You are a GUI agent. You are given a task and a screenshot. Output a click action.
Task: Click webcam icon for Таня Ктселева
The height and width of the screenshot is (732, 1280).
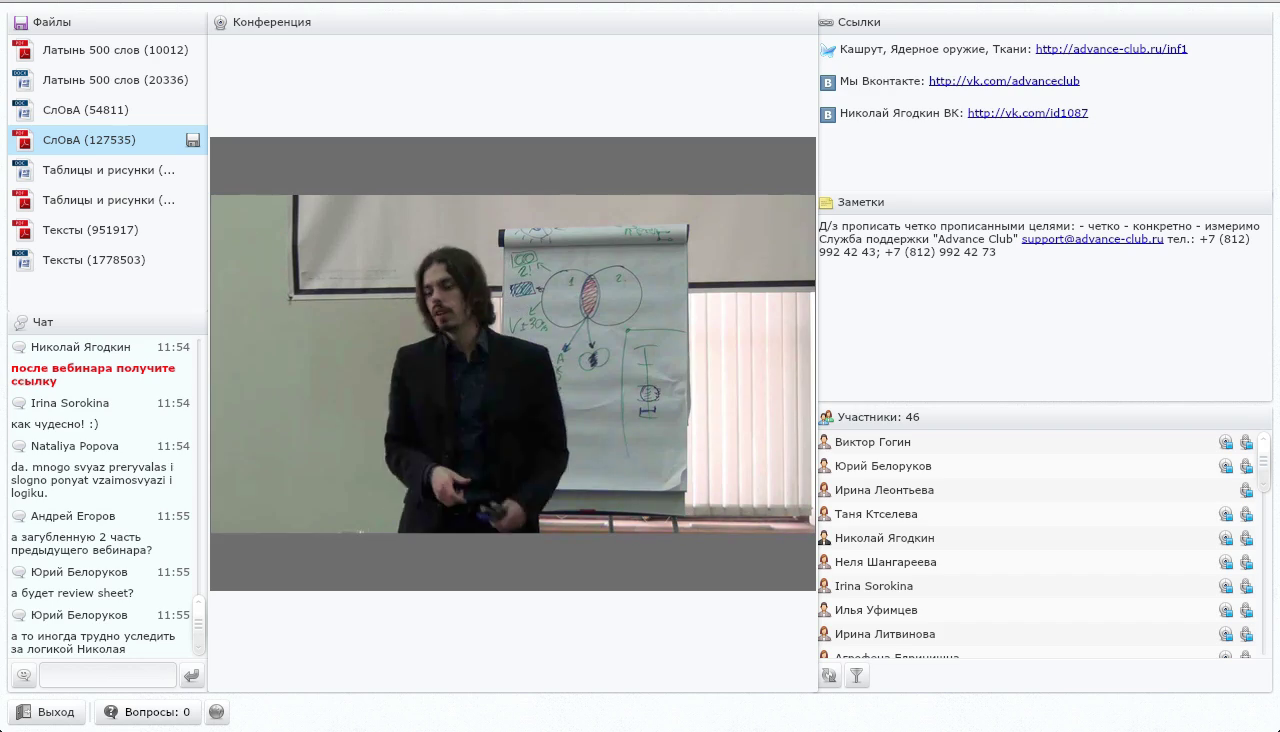click(x=1225, y=514)
